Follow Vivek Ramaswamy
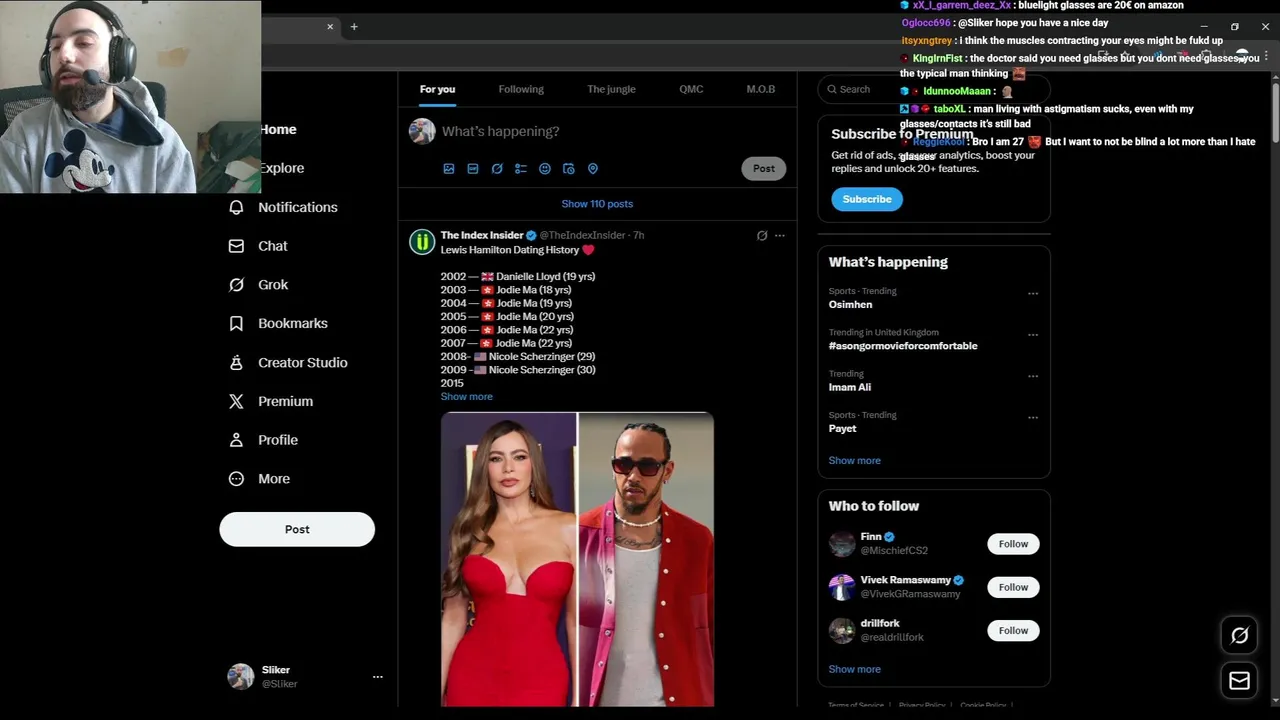This screenshot has width=1280, height=720. coord(1013,587)
